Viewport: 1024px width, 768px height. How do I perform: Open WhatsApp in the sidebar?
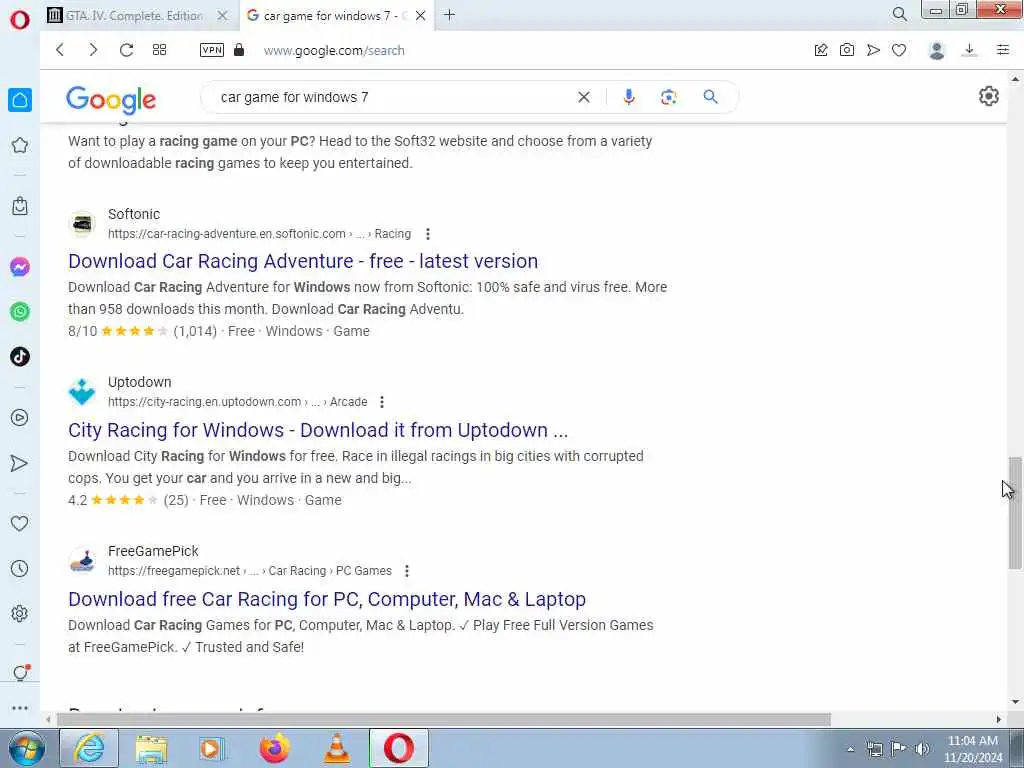click(20, 312)
